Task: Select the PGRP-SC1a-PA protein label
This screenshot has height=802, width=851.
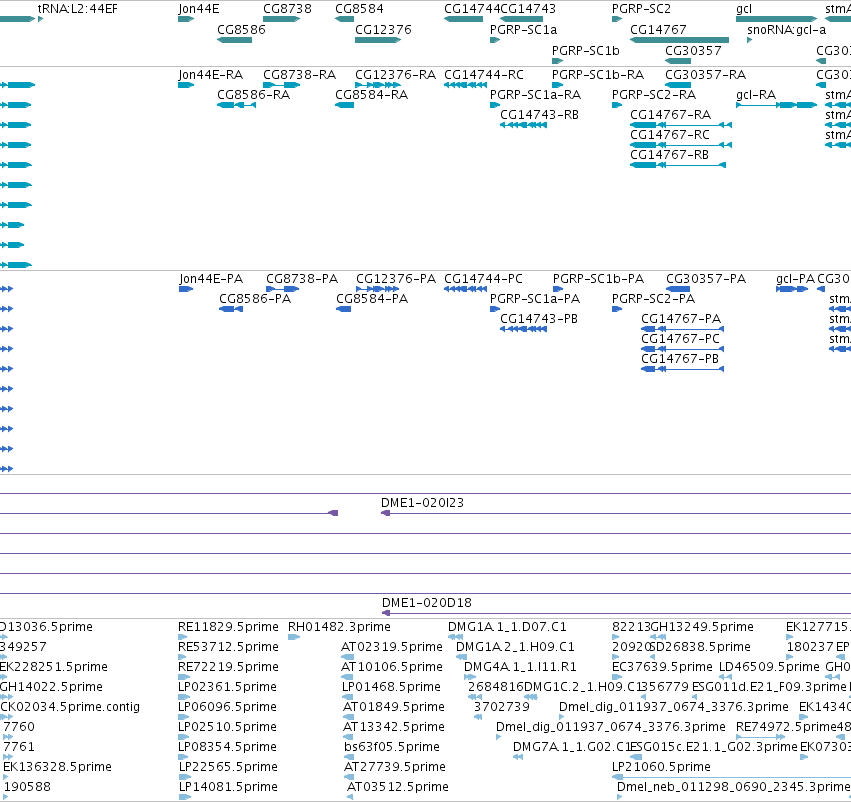Action: (535, 298)
